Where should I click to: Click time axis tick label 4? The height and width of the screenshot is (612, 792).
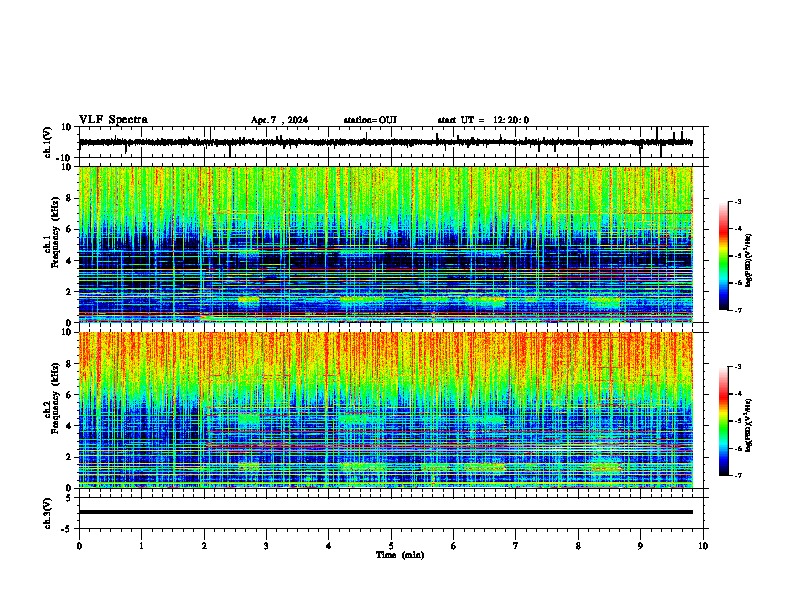click(x=329, y=546)
